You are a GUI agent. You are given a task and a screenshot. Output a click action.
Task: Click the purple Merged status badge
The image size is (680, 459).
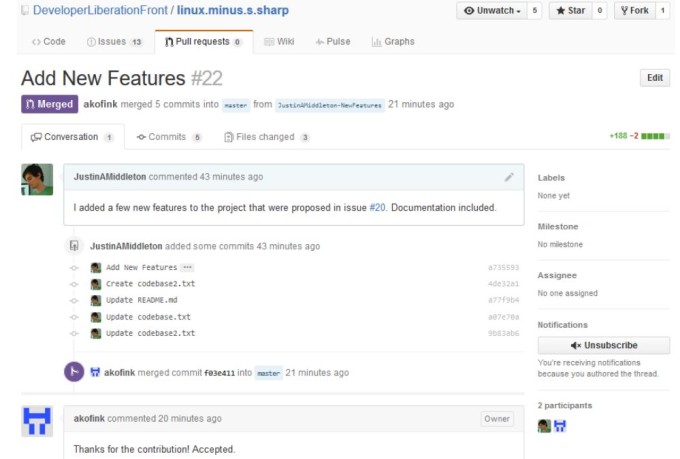49,104
